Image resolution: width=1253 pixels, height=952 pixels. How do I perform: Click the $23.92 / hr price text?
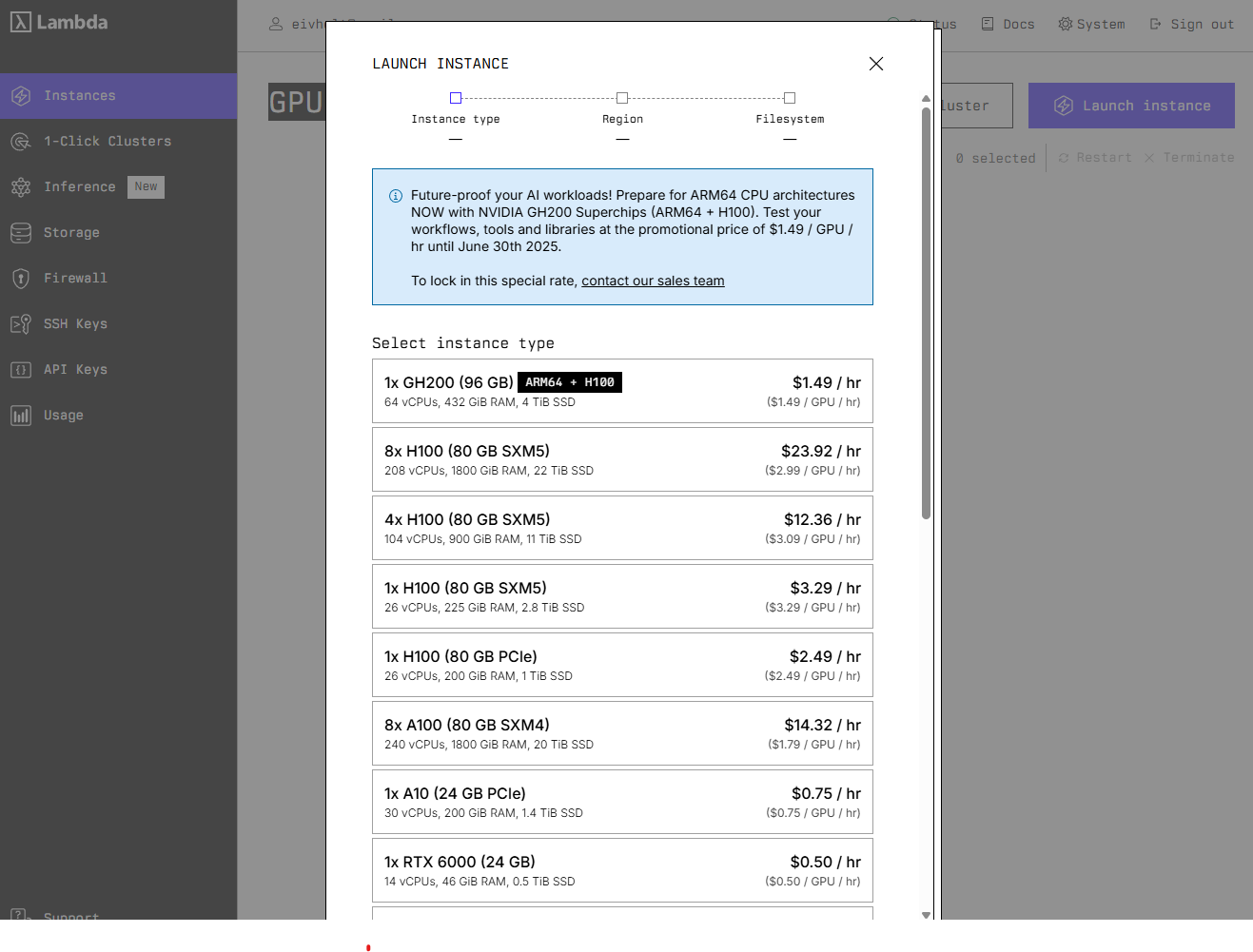click(821, 451)
